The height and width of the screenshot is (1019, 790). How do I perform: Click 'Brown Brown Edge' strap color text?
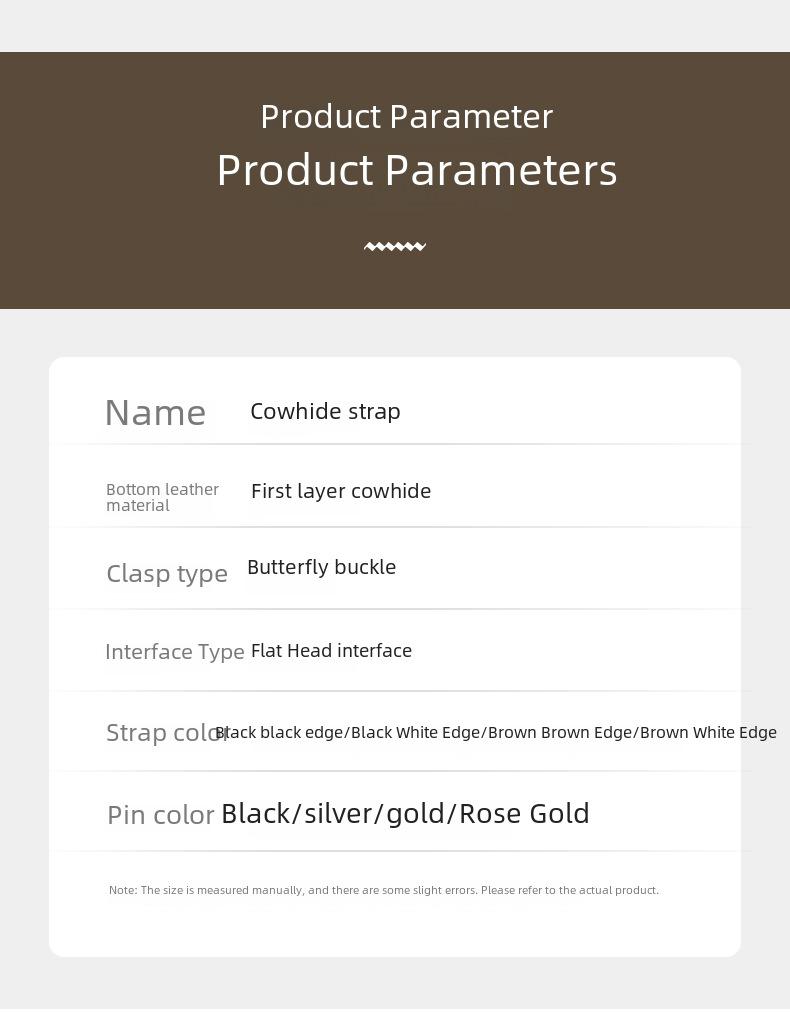point(559,732)
